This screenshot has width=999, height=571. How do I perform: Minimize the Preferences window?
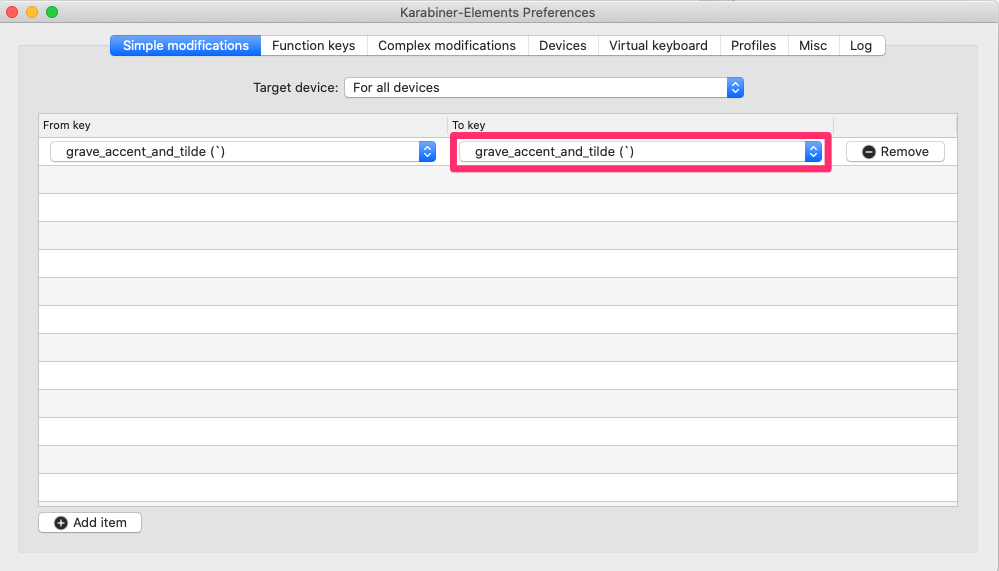click(x=32, y=12)
